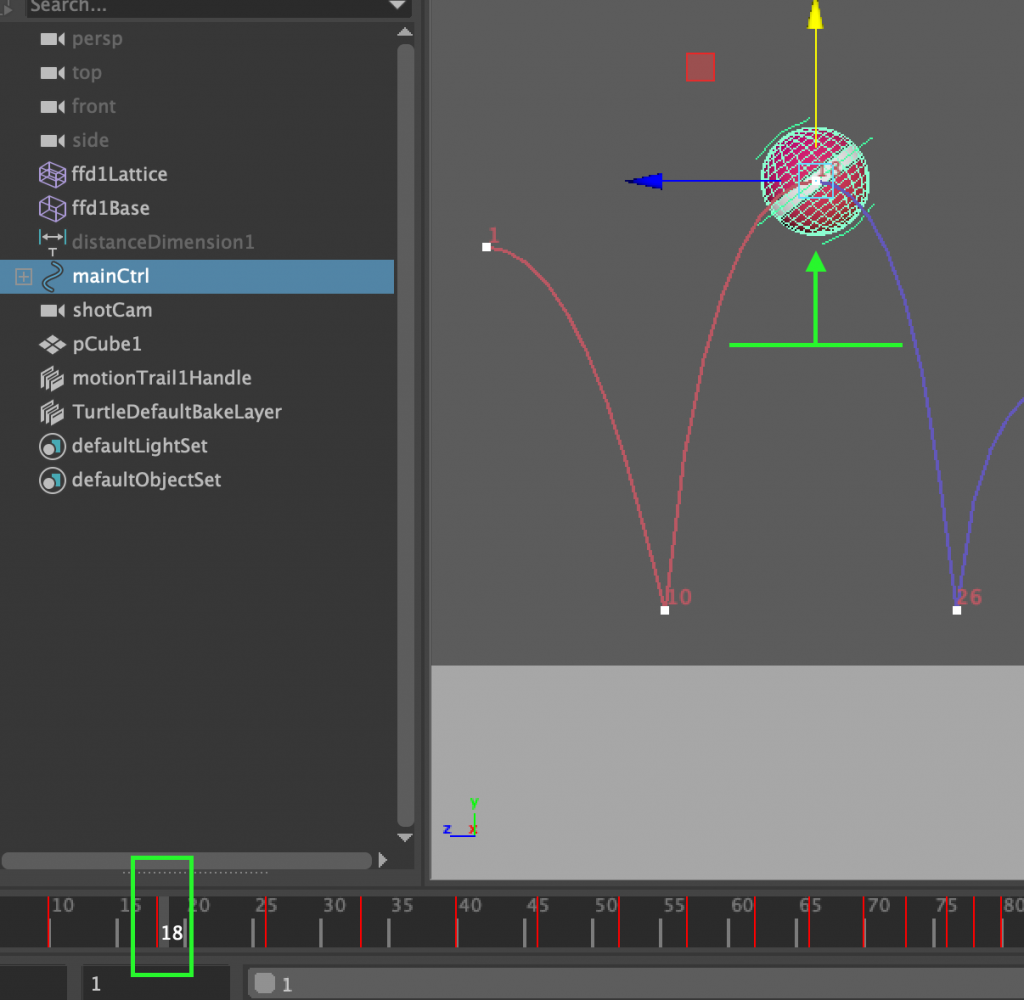Screen dimensions: 1024x1000
Task: Click the defaultObjectSet set icon
Action: (x=52, y=480)
